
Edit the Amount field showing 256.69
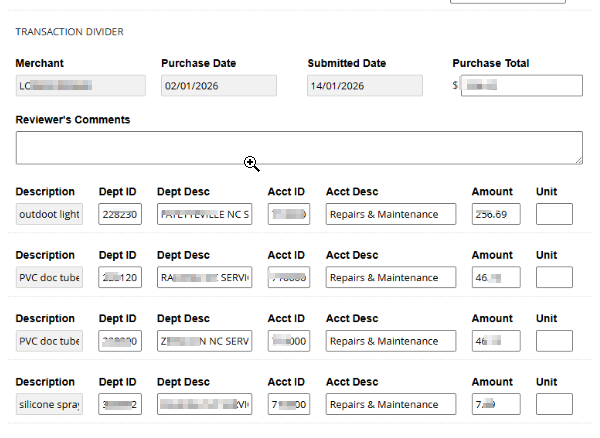[496, 214]
